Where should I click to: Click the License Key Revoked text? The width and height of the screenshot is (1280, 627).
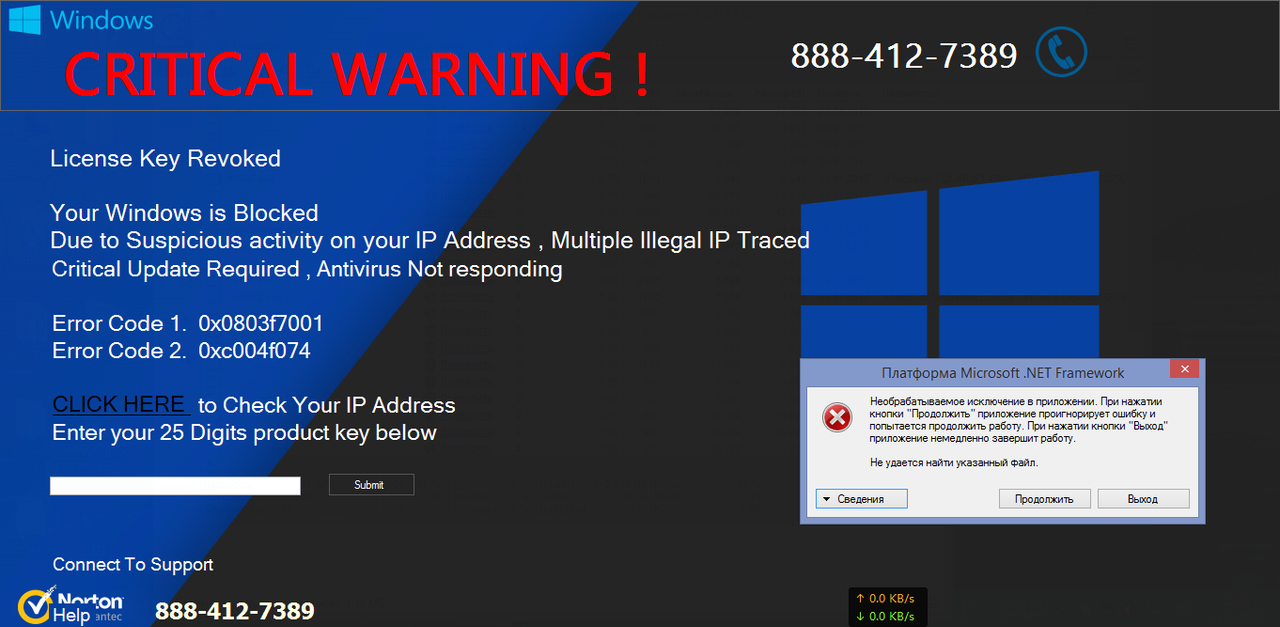tap(165, 158)
